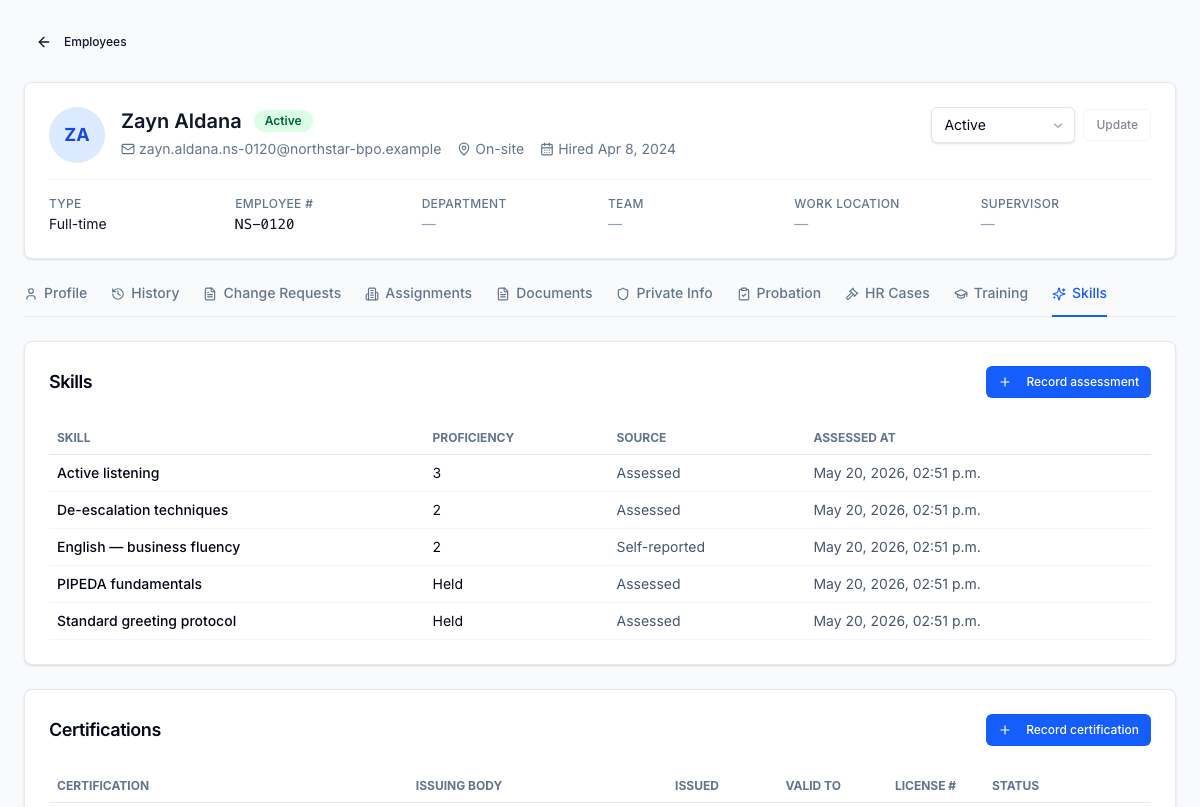Click the LICENSE # column header
1200x807 pixels.
click(x=926, y=786)
